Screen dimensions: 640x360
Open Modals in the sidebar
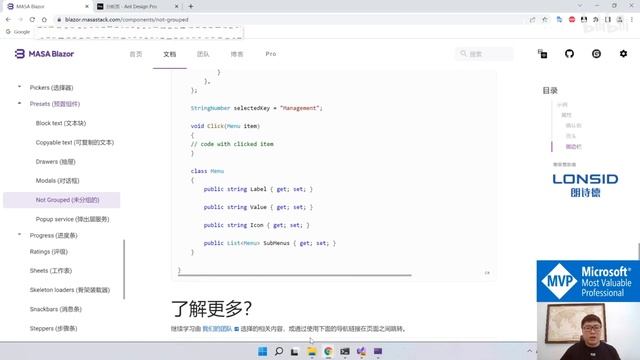click(x=58, y=180)
